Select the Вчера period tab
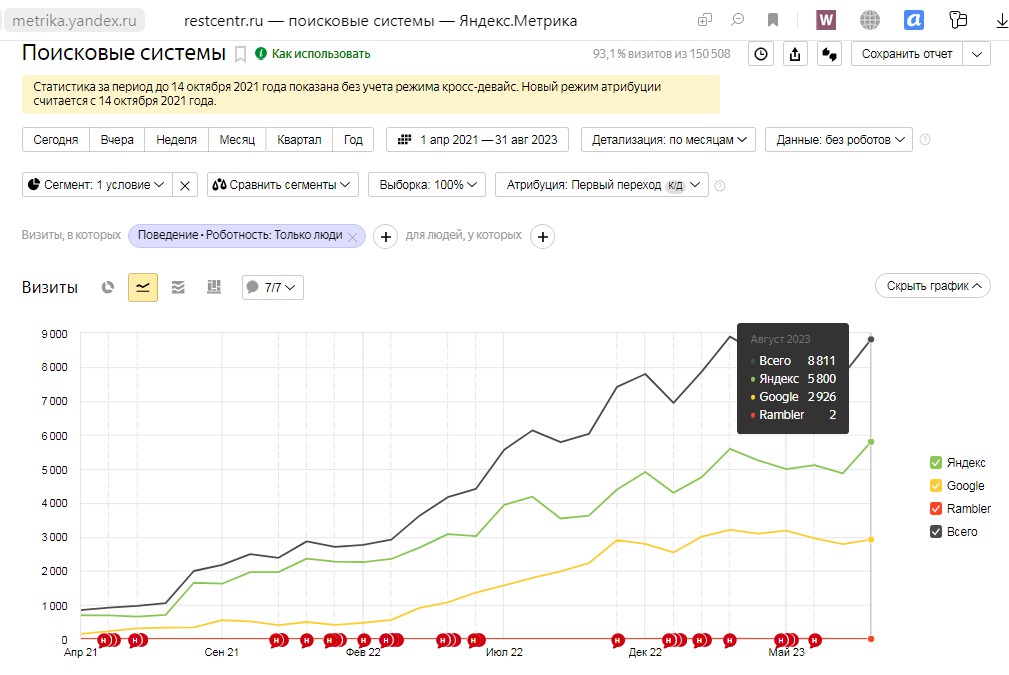 point(117,140)
